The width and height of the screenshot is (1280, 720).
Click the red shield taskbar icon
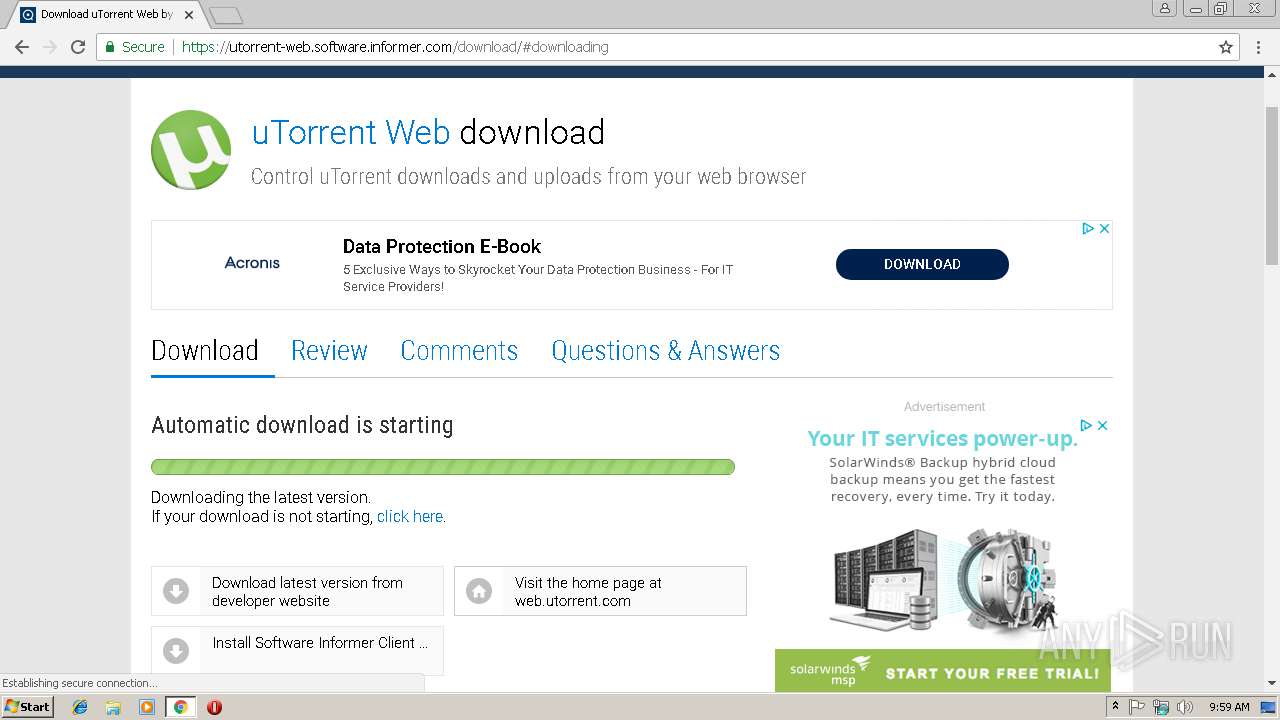coord(214,707)
